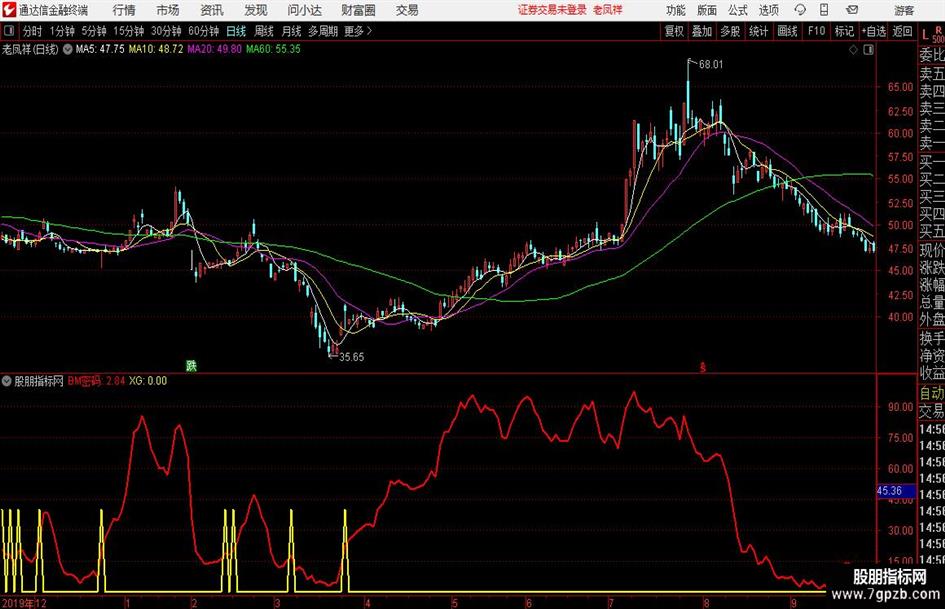This screenshot has width=945, height=609.
Task: Click the mobile phone icon
Action: tap(824, 10)
